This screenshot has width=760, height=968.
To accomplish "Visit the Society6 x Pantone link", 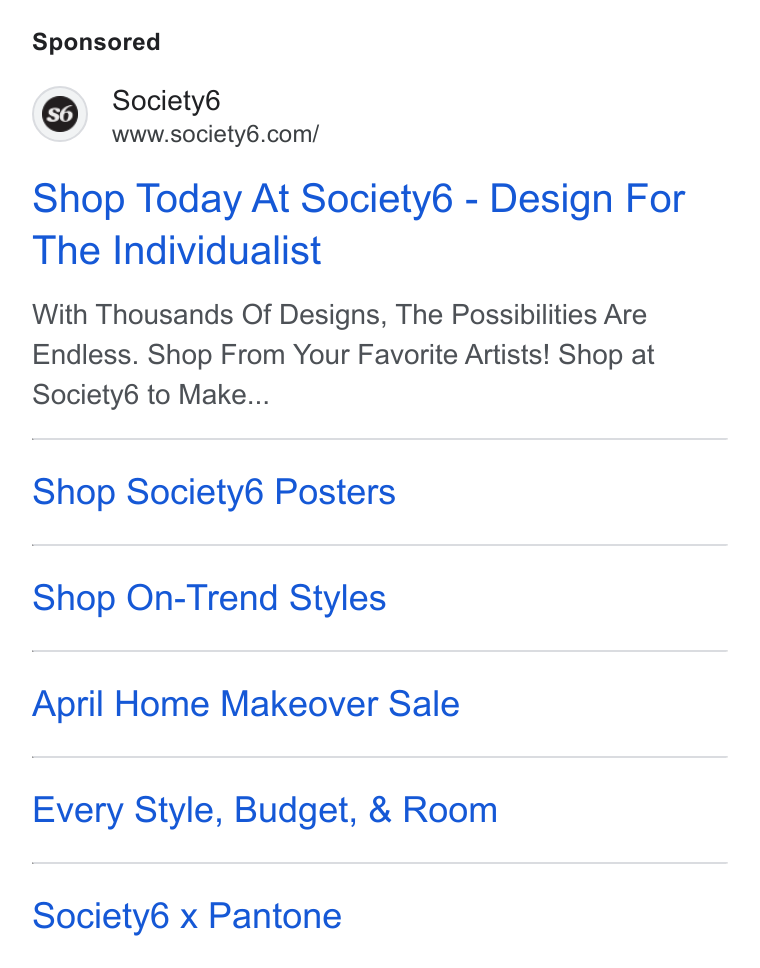I will click(x=187, y=916).
